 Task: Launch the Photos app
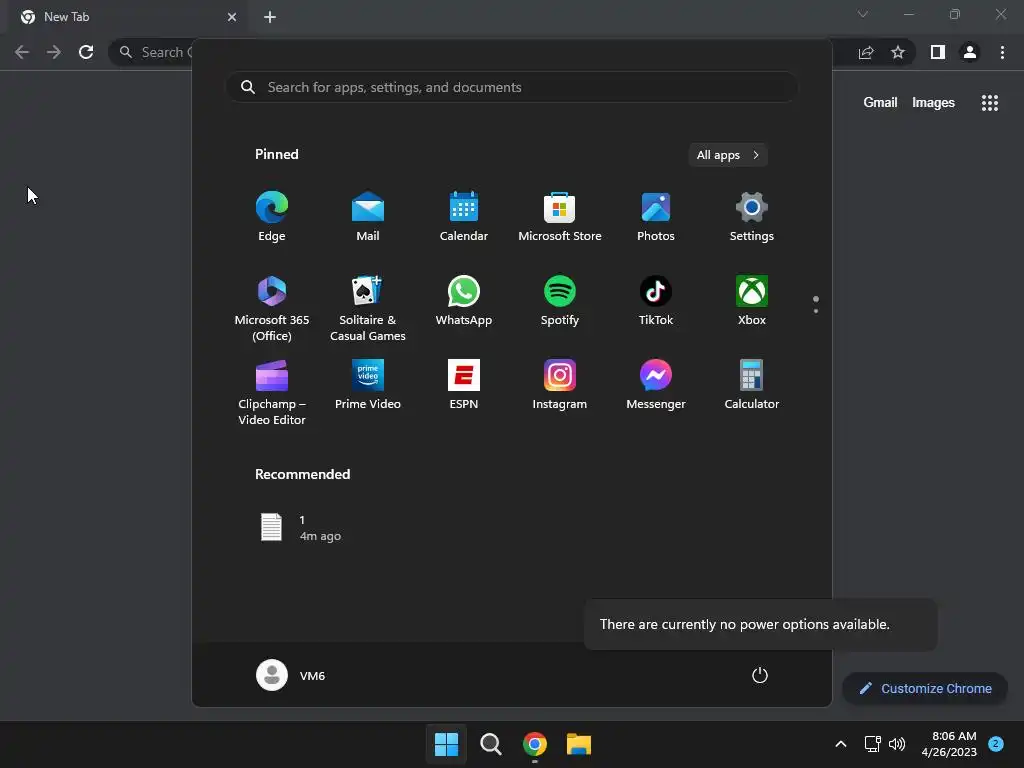656,216
